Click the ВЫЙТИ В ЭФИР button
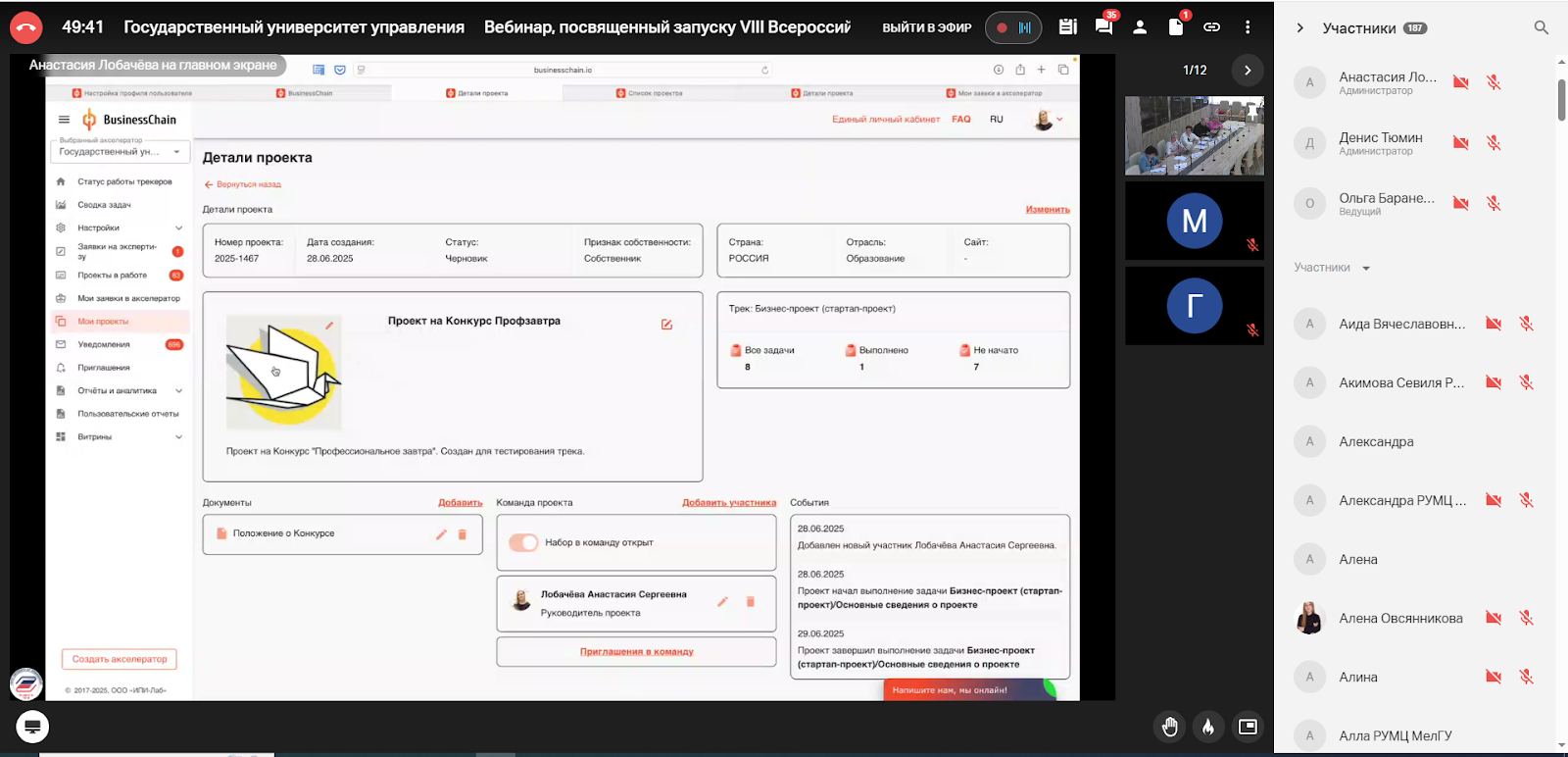Viewport: 1568px width, 757px height. pos(926,27)
